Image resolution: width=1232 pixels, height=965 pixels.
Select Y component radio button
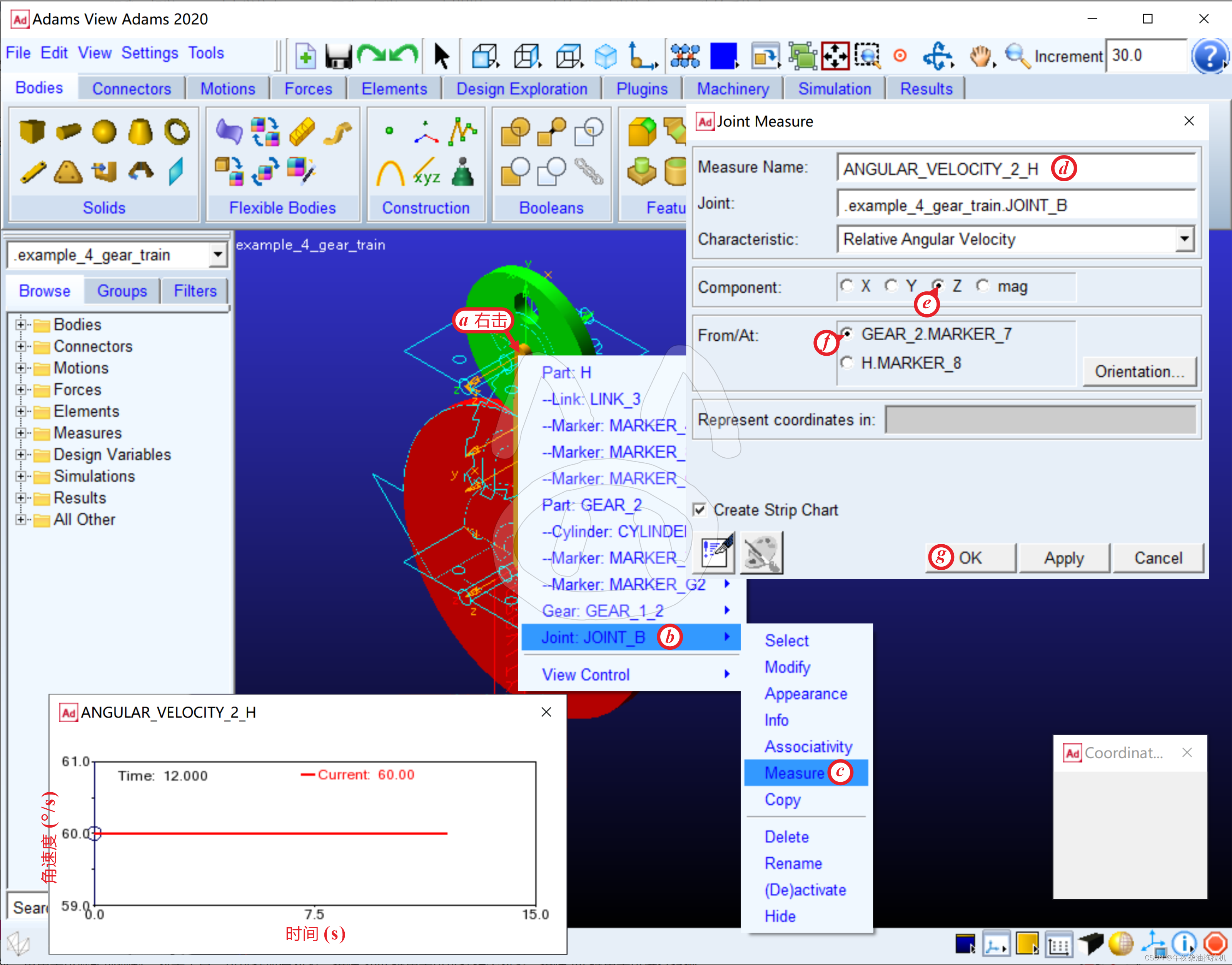click(x=891, y=286)
